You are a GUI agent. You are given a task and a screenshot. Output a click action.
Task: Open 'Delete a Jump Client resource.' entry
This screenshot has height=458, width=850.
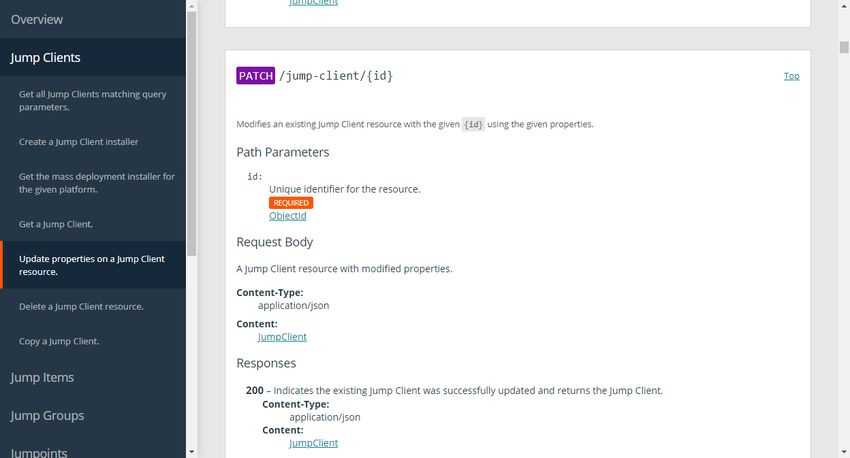(81, 307)
